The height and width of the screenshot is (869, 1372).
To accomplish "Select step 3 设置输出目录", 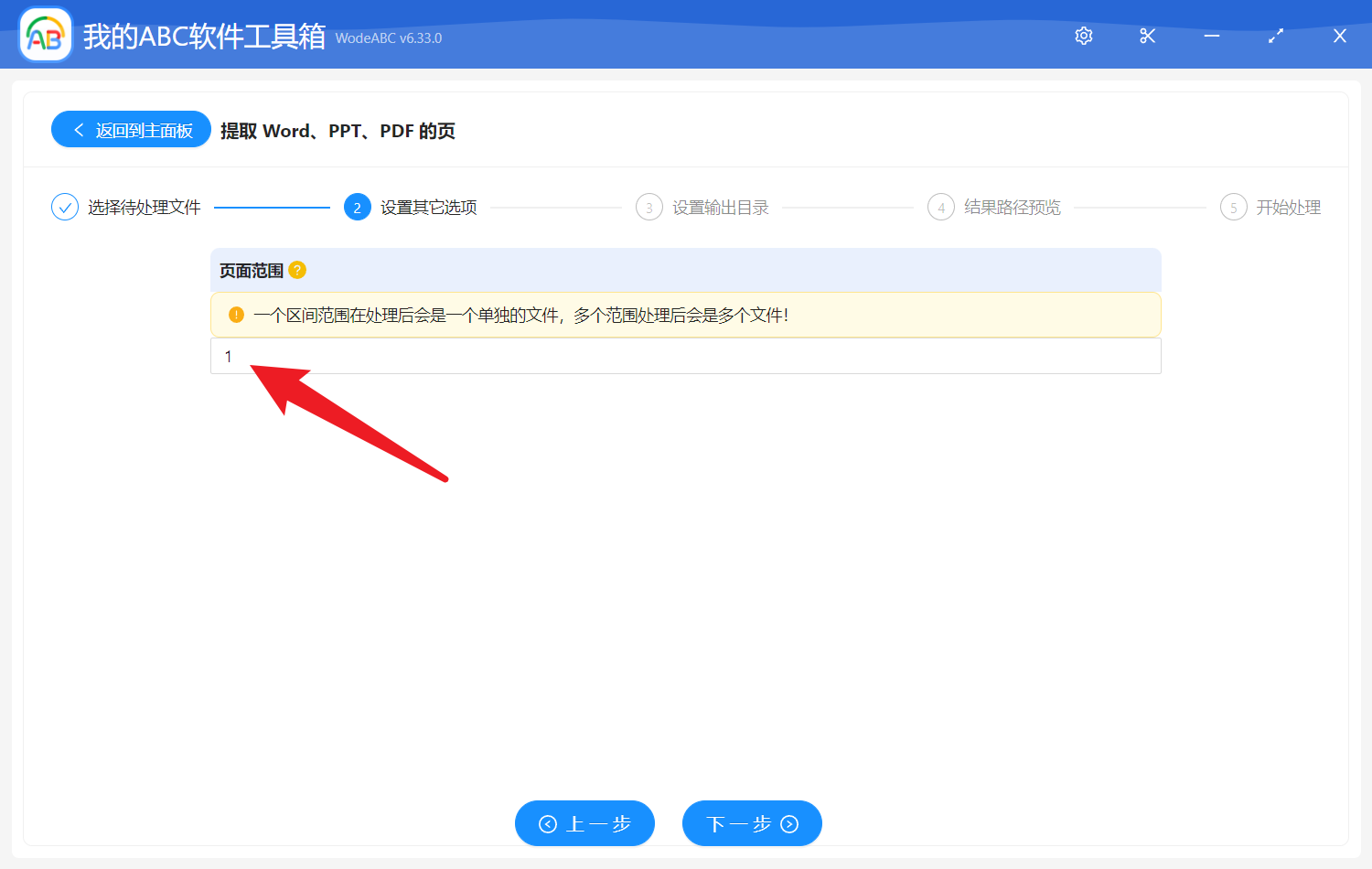I will pos(702,208).
